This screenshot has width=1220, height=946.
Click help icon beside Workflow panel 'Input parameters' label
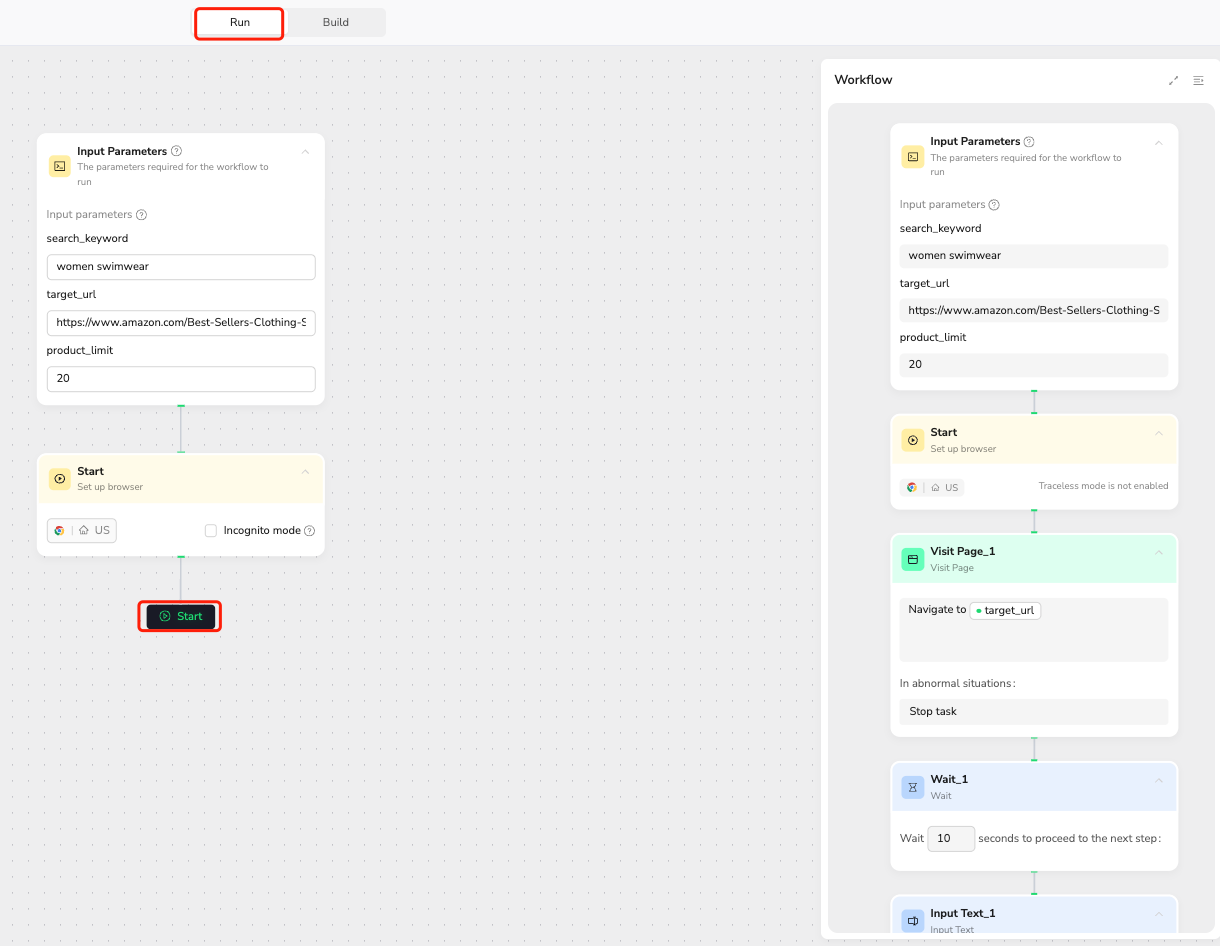tap(994, 205)
